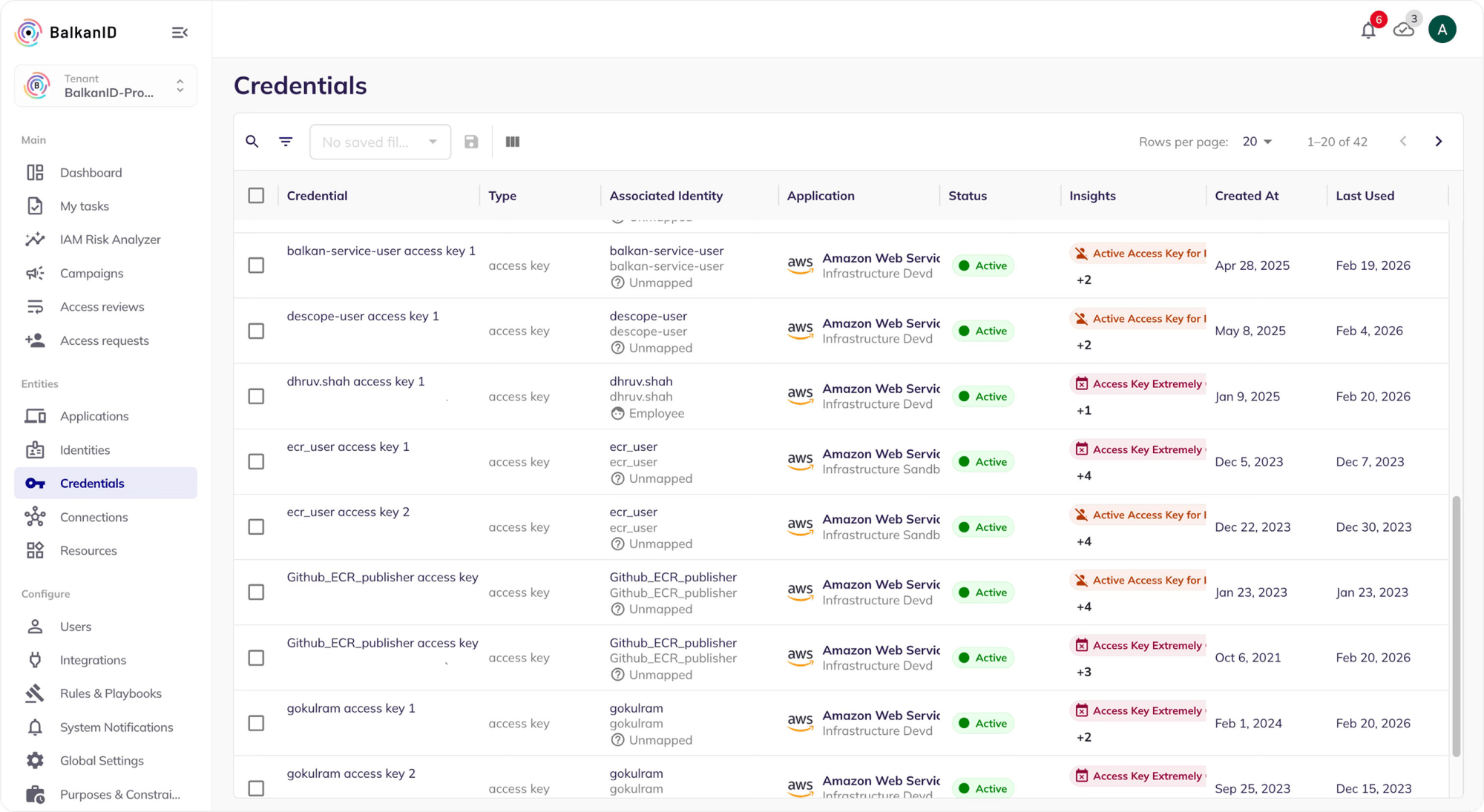Open the user avatar A menu
Image resolution: width=1484 pixels, height=812 pixels.
(1442, 30)
